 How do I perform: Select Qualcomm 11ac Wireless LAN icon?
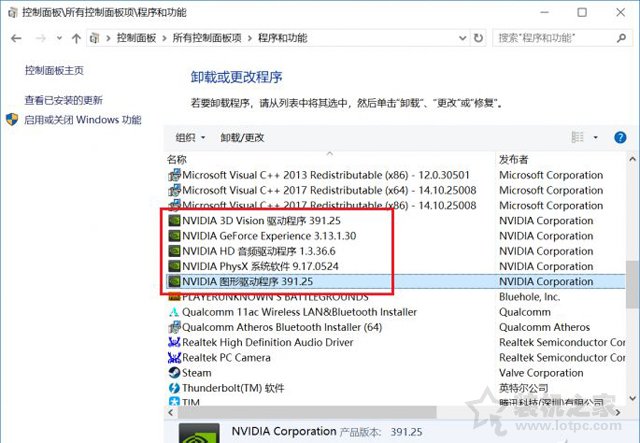point(174,312)
